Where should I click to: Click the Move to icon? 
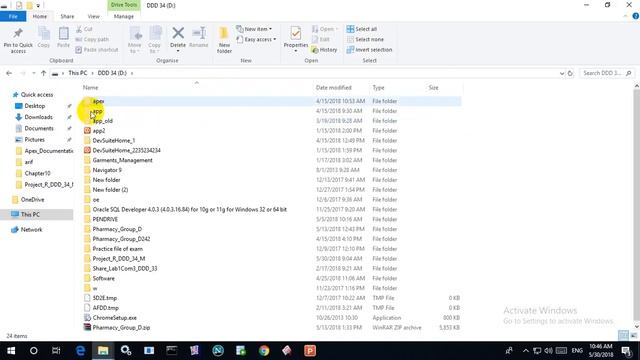pos(135,33)
